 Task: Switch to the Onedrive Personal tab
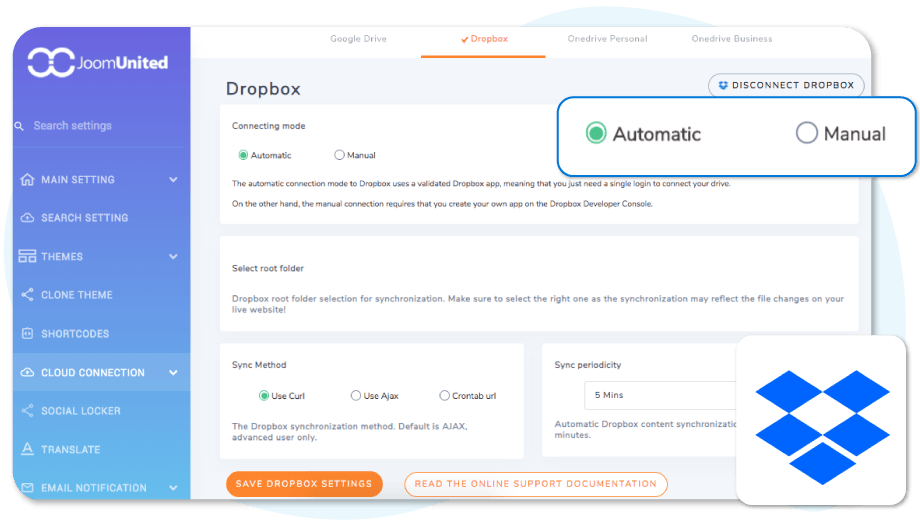(607, 39)
